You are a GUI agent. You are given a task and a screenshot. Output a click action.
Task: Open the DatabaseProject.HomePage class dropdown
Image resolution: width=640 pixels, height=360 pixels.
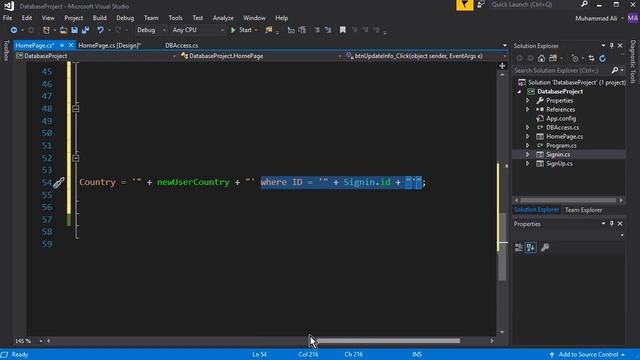[261, 56]
